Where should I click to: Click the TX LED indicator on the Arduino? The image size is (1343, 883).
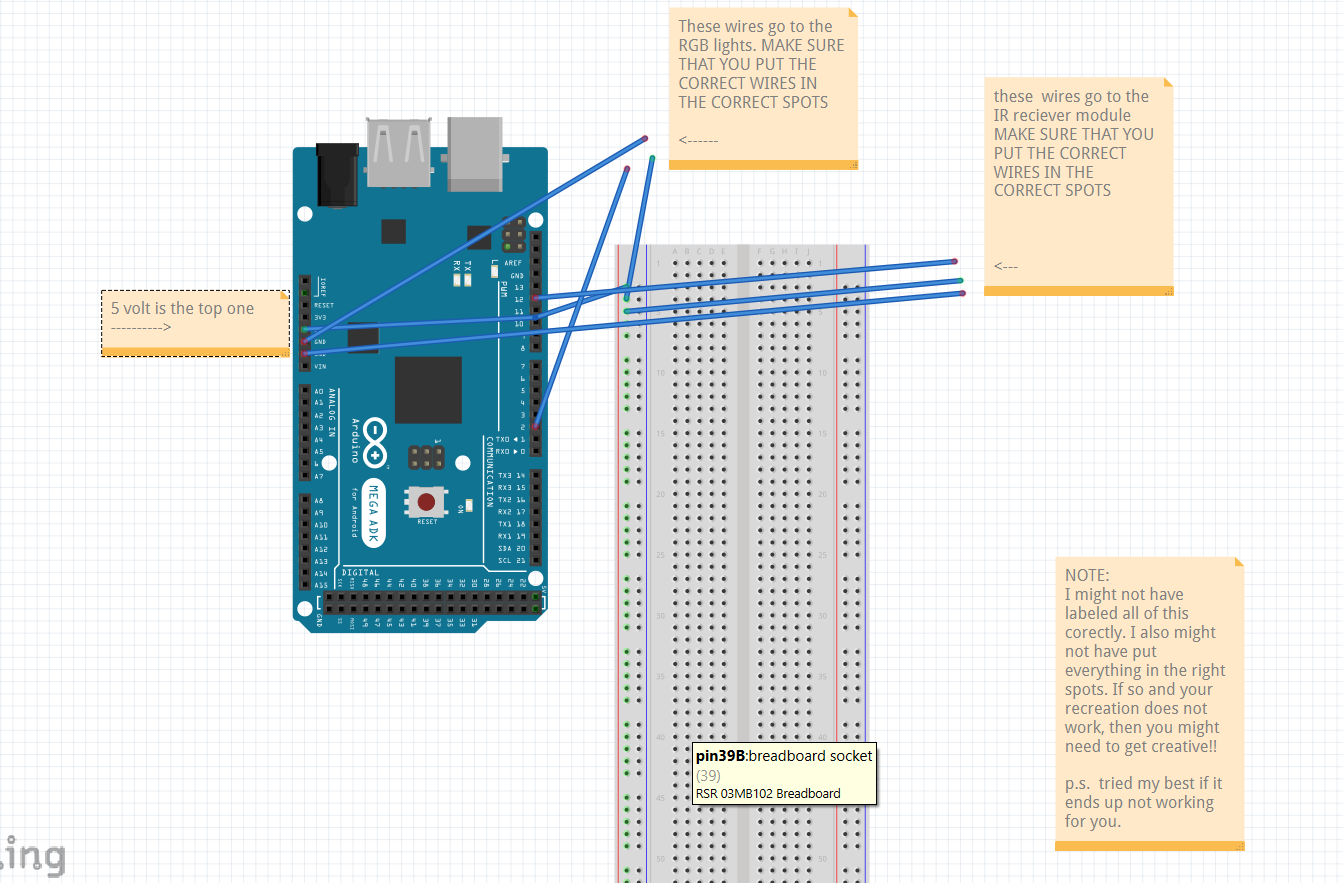(x=467, y=281)
